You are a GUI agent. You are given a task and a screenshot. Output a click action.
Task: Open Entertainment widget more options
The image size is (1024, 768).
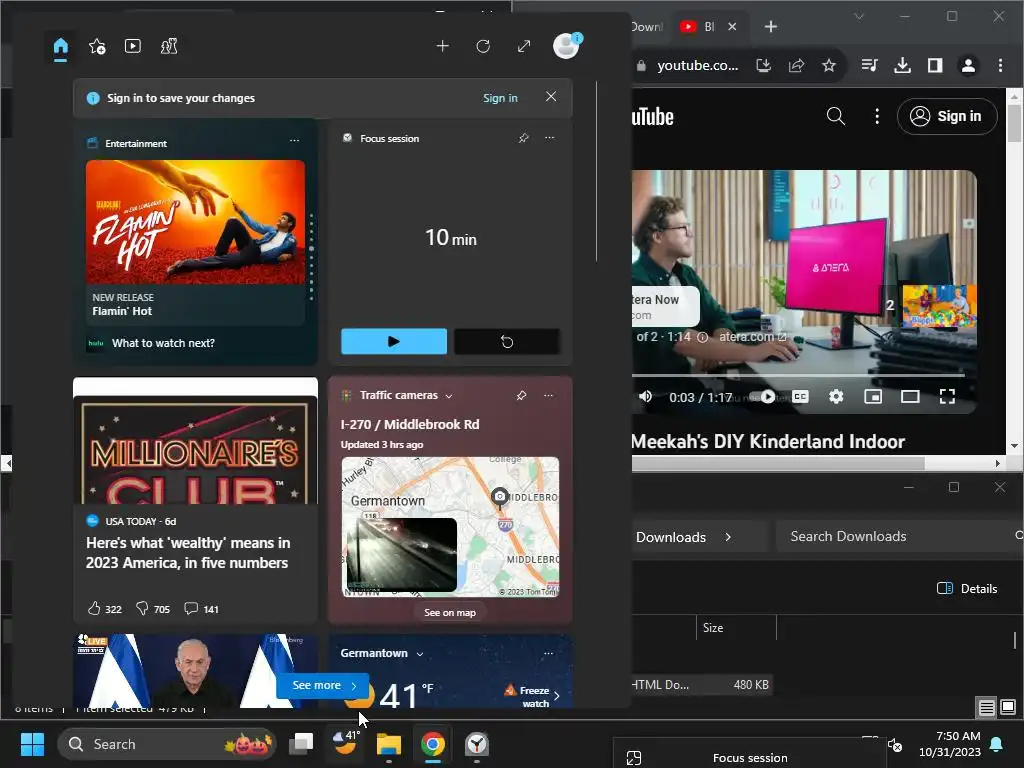pyautogui.click(x=295, y=140)
